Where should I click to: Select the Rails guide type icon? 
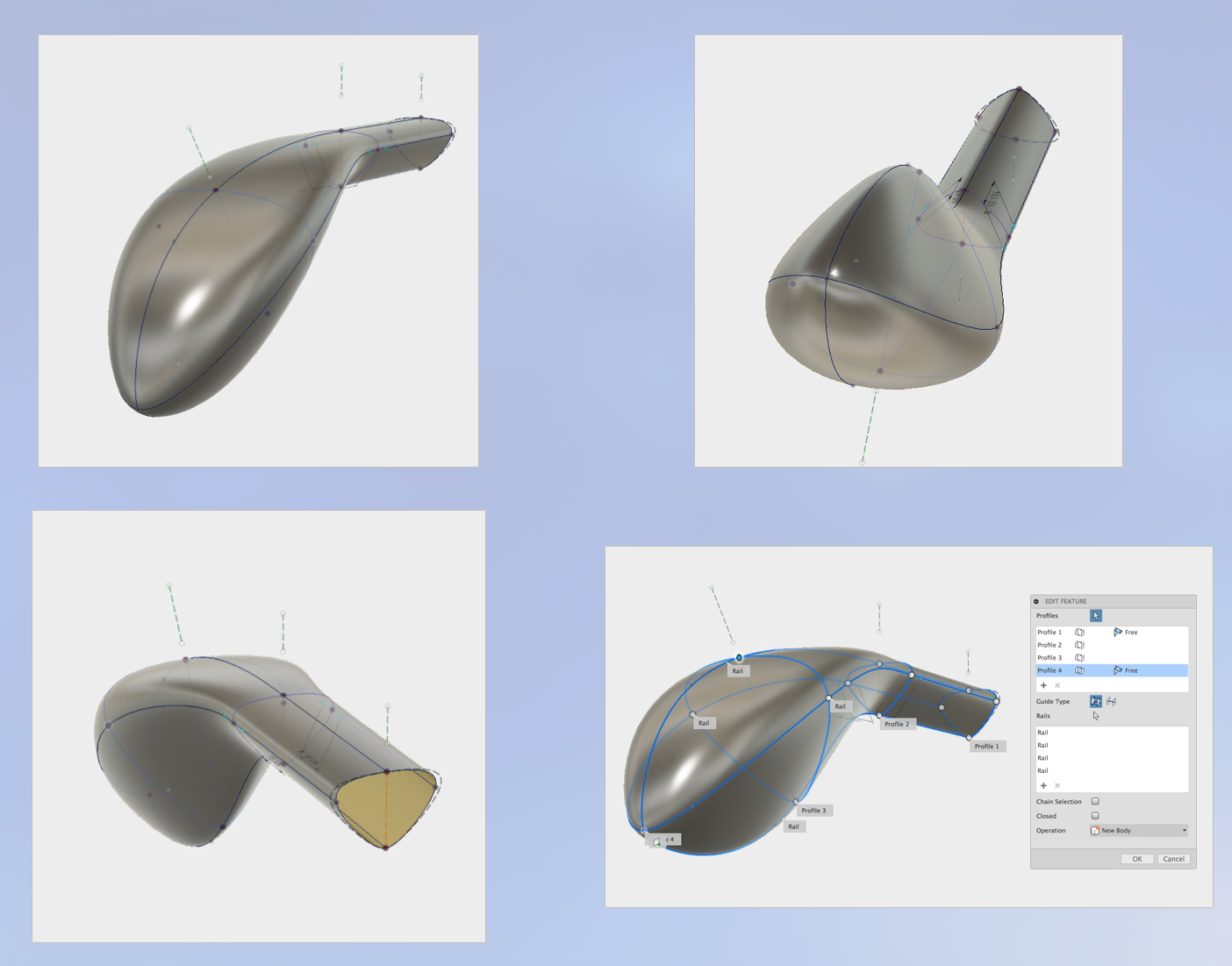point(1096,702)
